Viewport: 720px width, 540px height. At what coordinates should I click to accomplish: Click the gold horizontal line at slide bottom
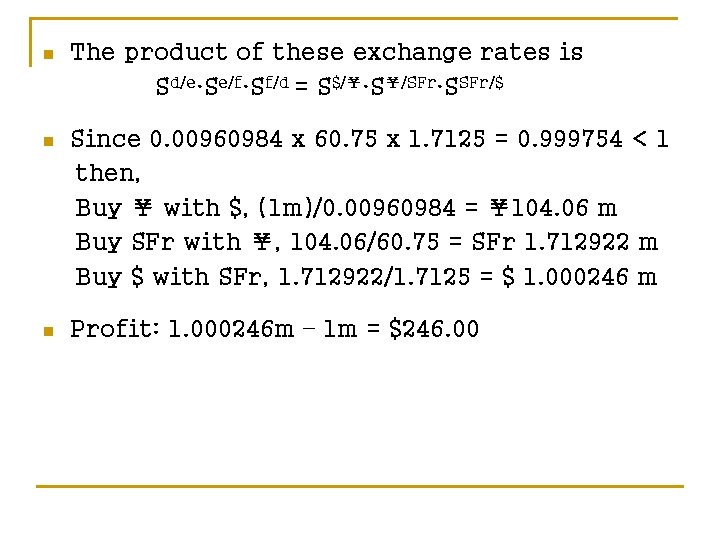click(x=359, y=487)
